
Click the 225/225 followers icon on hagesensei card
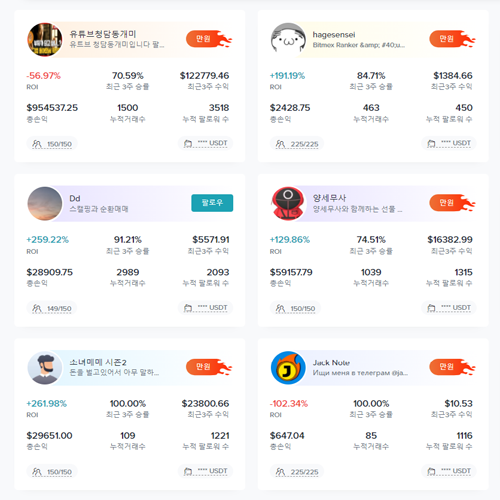[x=280, y=144]
